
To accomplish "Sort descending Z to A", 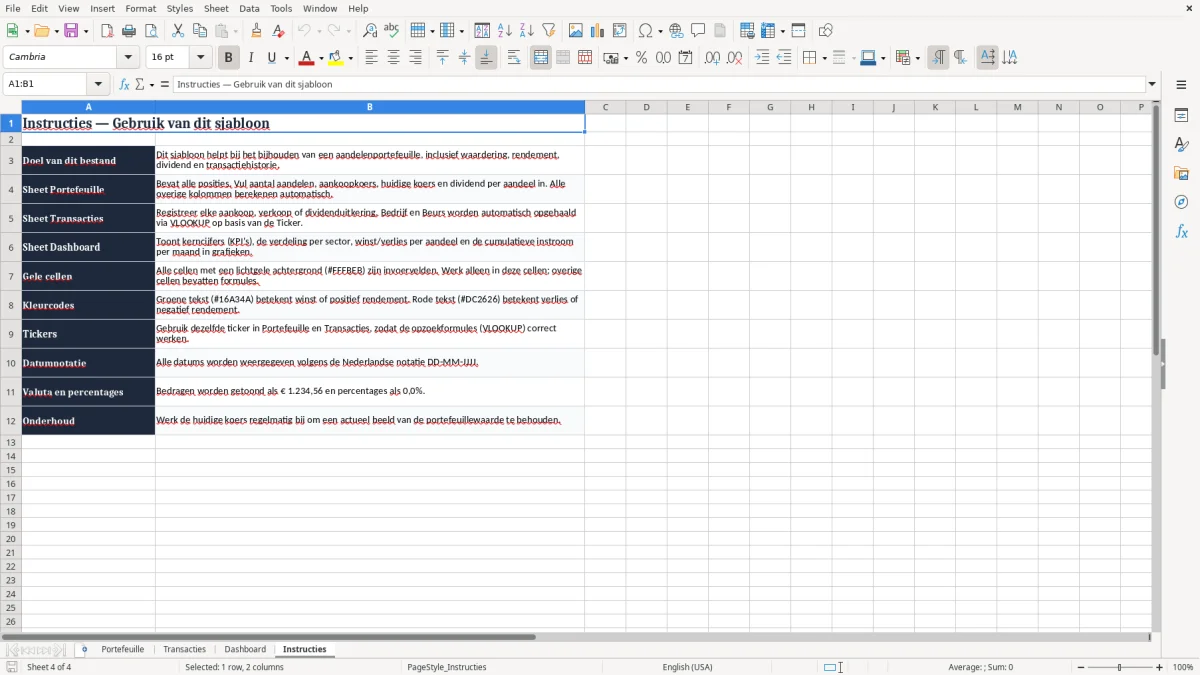I will (527, 31).
